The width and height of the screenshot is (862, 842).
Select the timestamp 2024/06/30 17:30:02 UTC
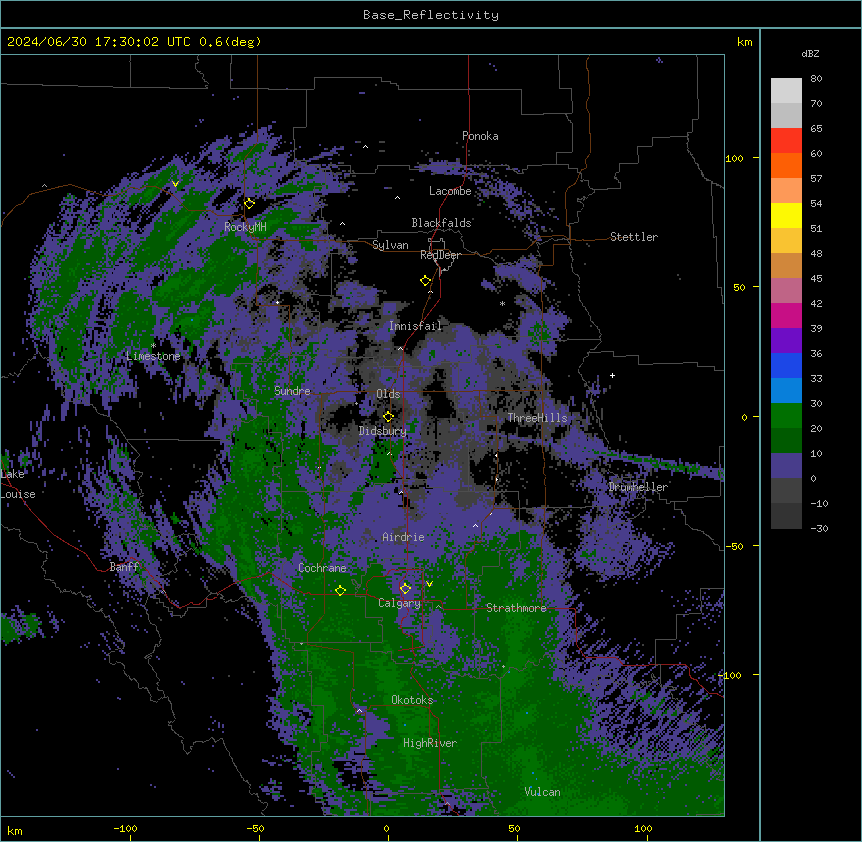click(x=98, y=42)
